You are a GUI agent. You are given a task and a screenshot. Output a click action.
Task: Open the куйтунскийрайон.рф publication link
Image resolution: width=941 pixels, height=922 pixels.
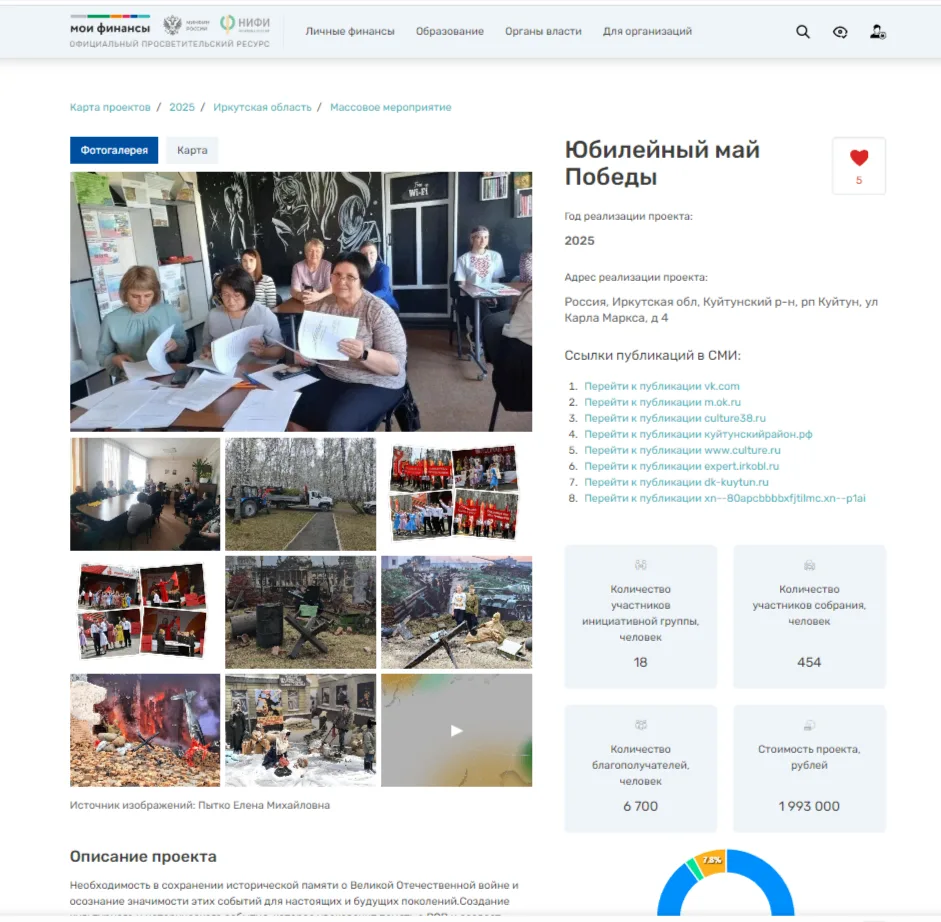(x=699, y=434)
